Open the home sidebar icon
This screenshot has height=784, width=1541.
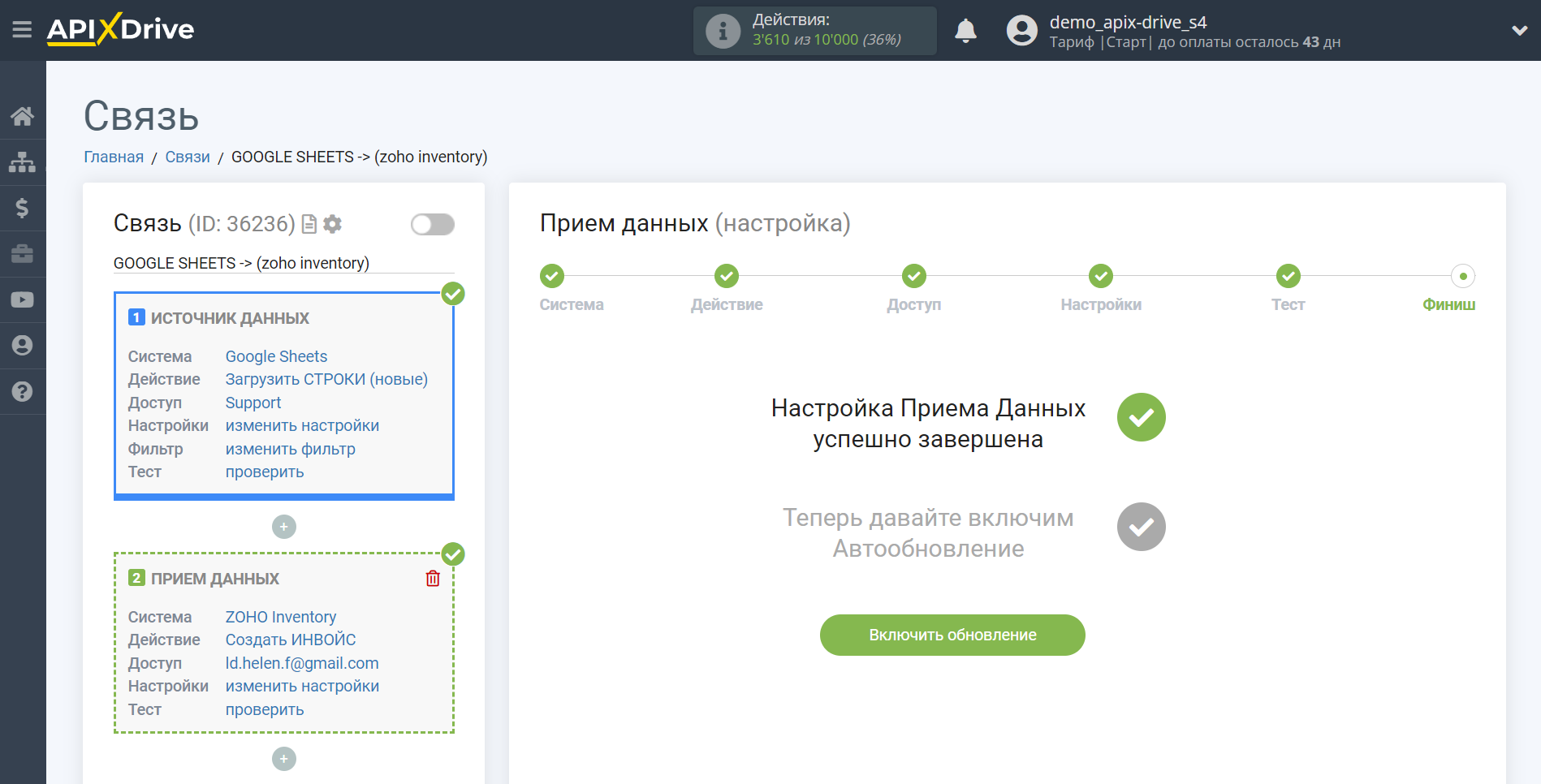(x=22, y=116)
